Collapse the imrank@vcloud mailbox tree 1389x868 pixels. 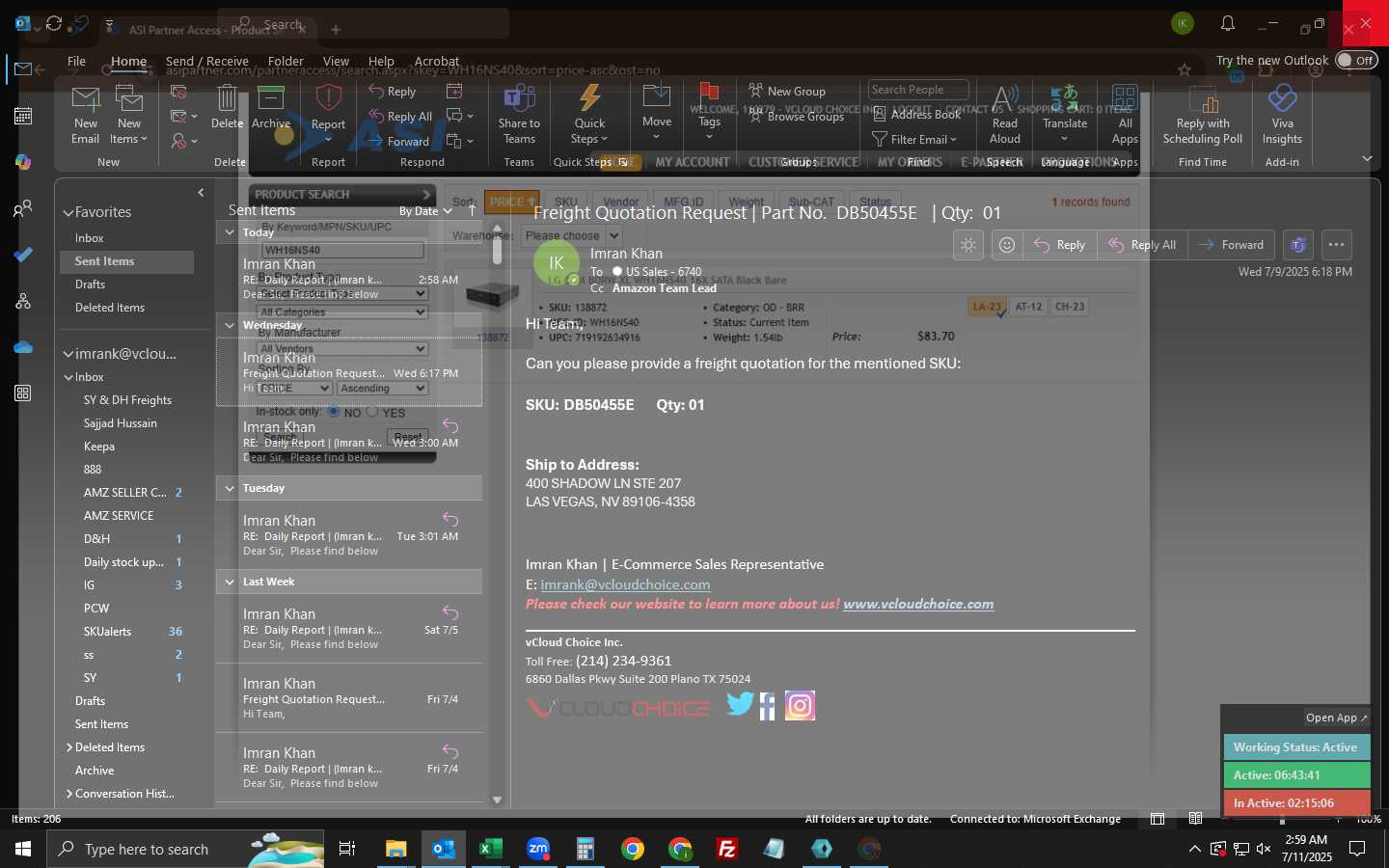click(68, 354)
